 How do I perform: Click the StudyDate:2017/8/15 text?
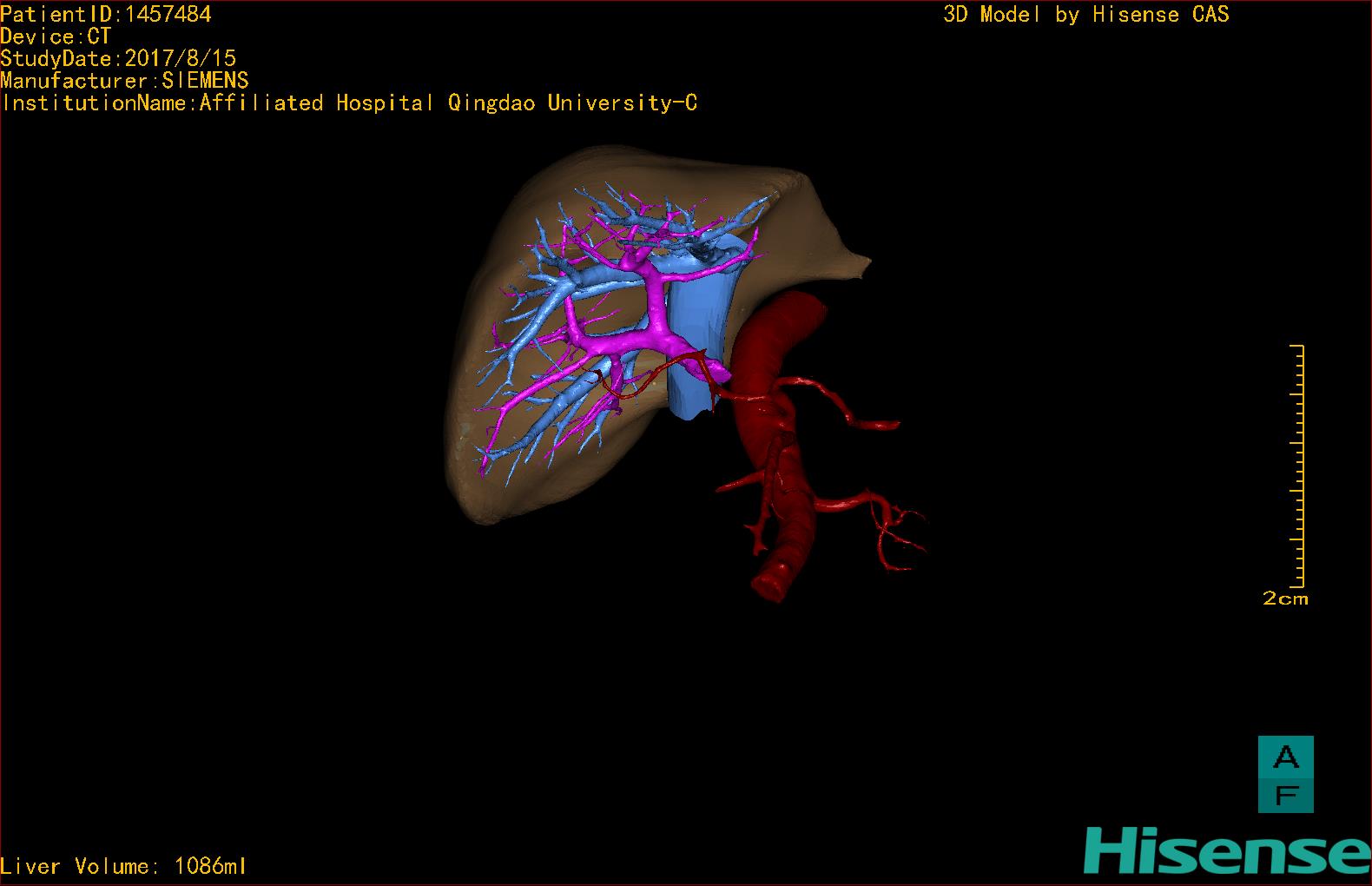118,58
